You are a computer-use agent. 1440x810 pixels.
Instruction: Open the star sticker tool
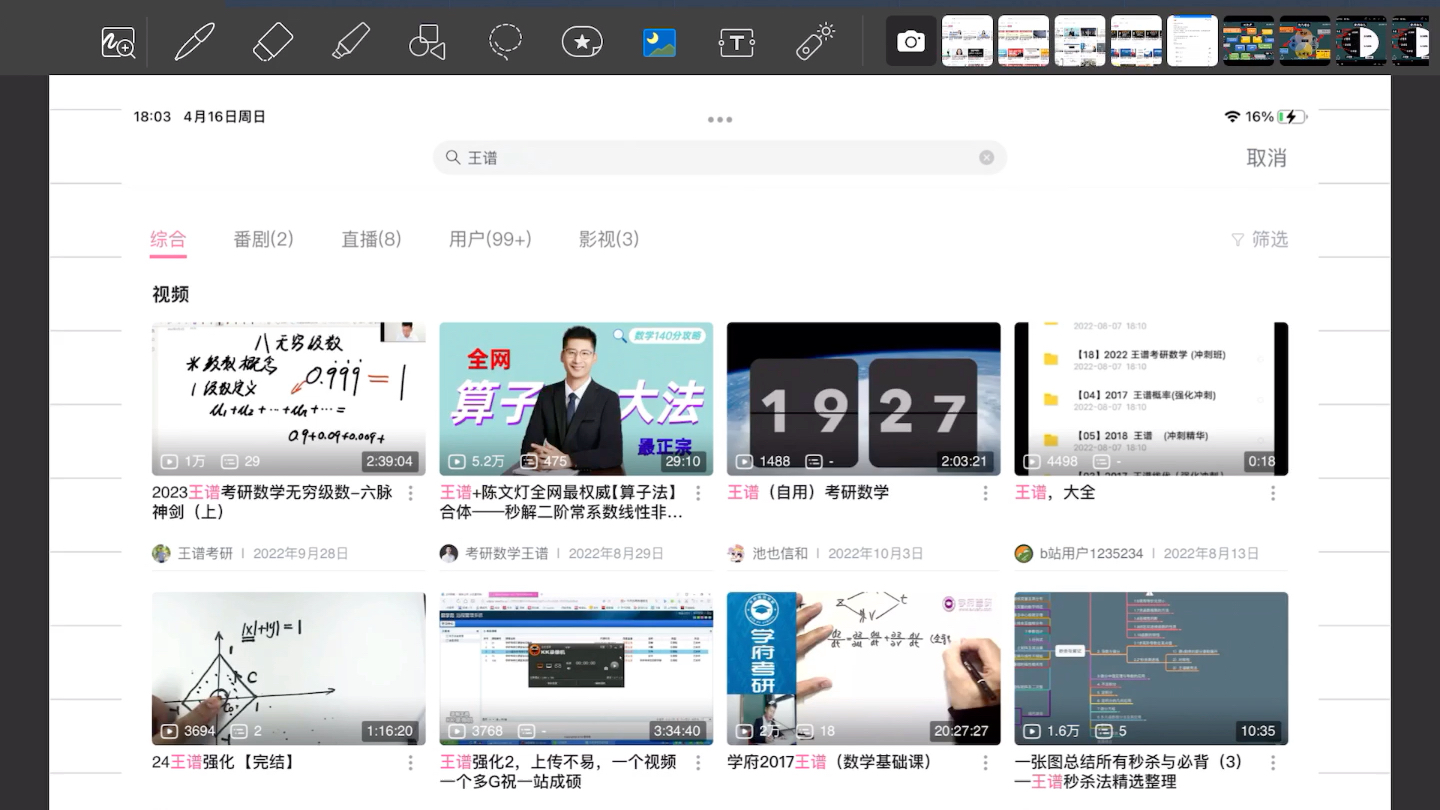pyautogui.click(x=582, y=42)
